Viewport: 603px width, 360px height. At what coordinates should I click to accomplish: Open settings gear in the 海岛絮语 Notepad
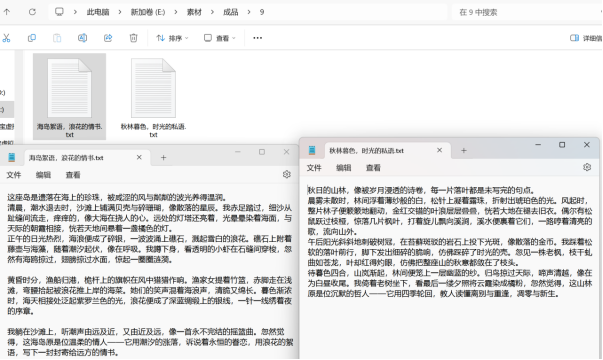coord(287,174)
